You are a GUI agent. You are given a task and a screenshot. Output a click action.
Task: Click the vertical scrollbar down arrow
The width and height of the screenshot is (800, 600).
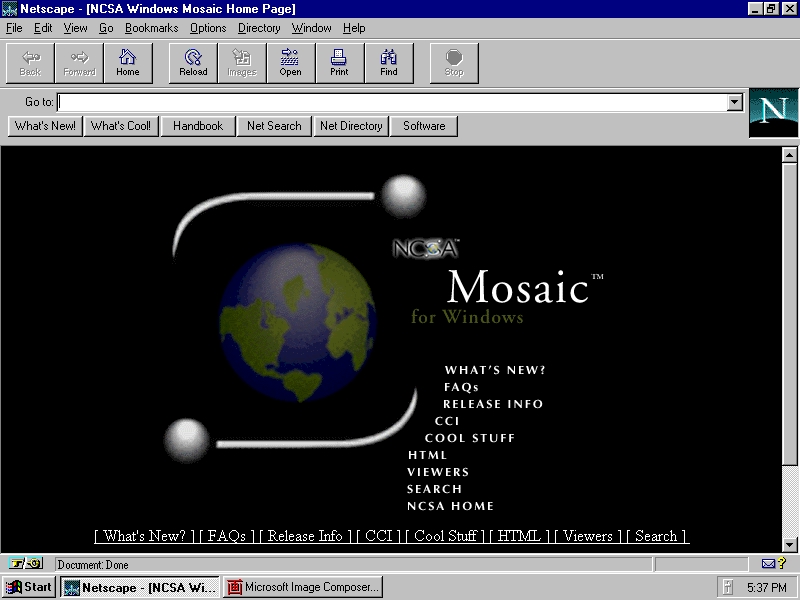[789, 544]
